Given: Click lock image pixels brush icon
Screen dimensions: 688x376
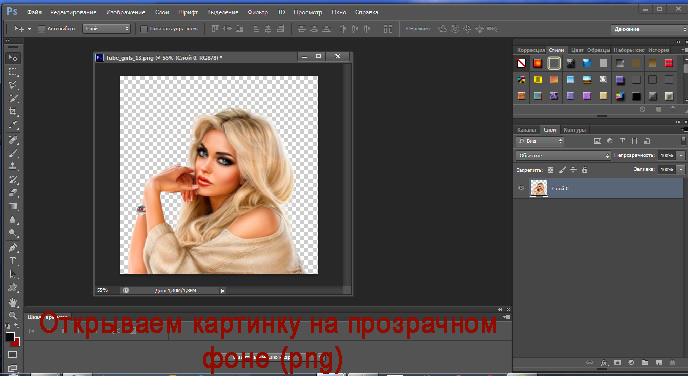Looking at the screenshot, I should pyautogui.click(x=562, y=170).
